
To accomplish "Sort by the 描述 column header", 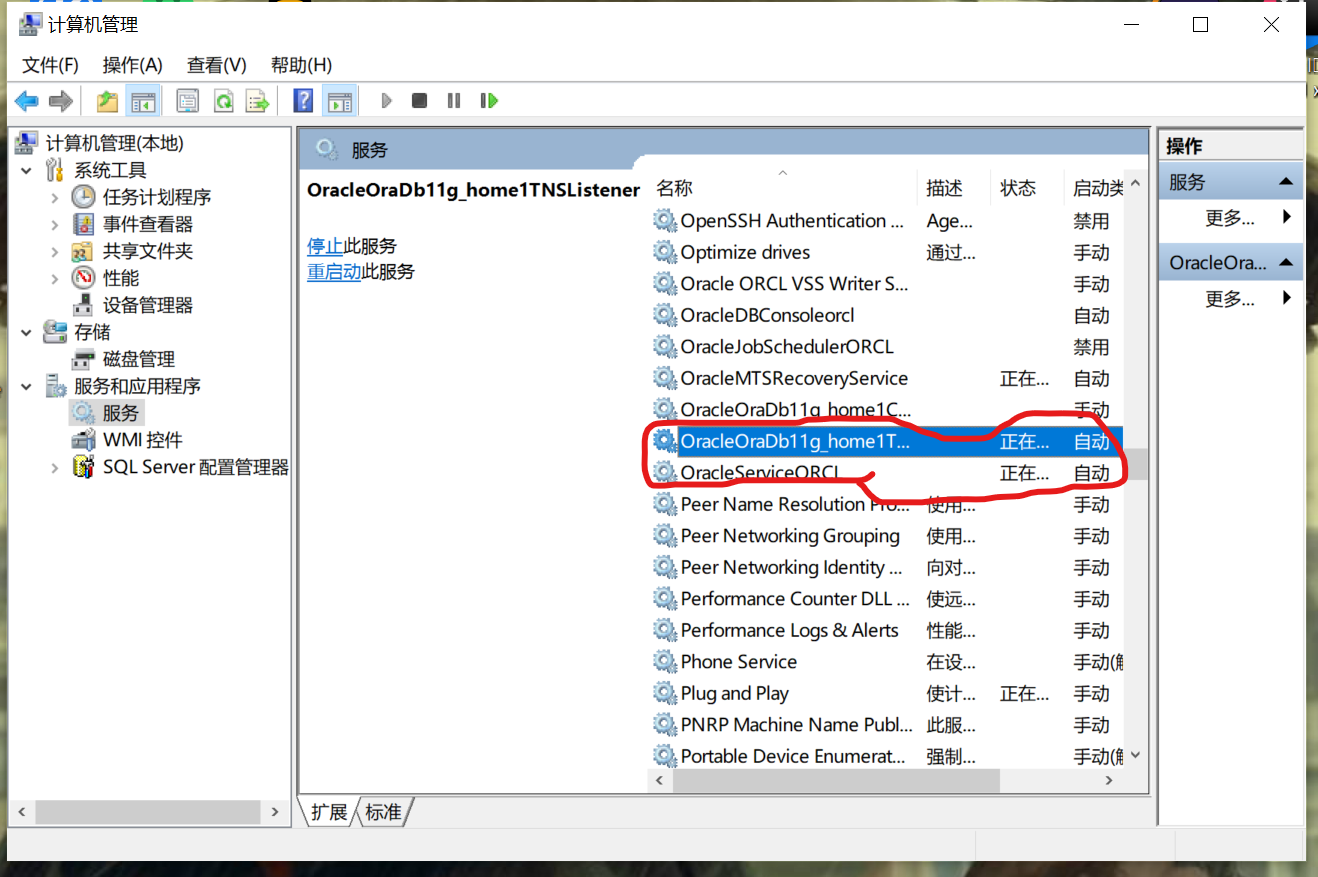I will point(953,188).
